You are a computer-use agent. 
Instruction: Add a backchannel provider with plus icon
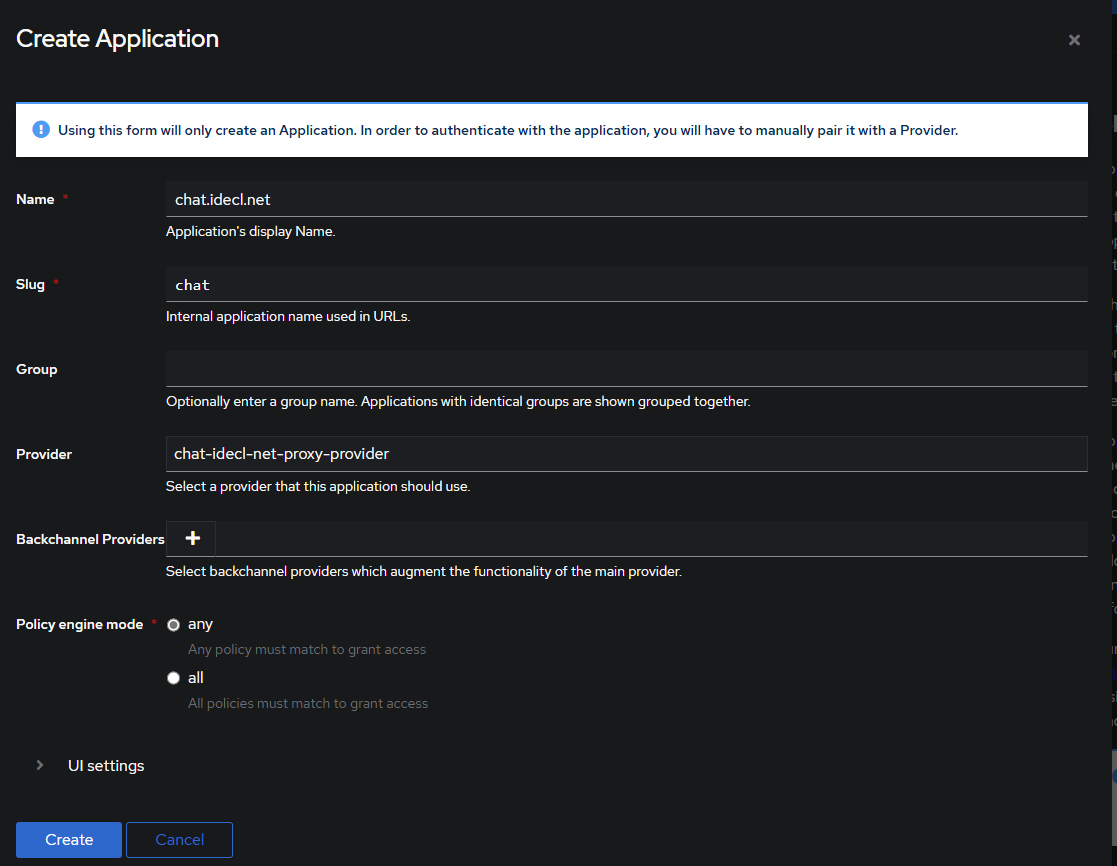[192, 538]
